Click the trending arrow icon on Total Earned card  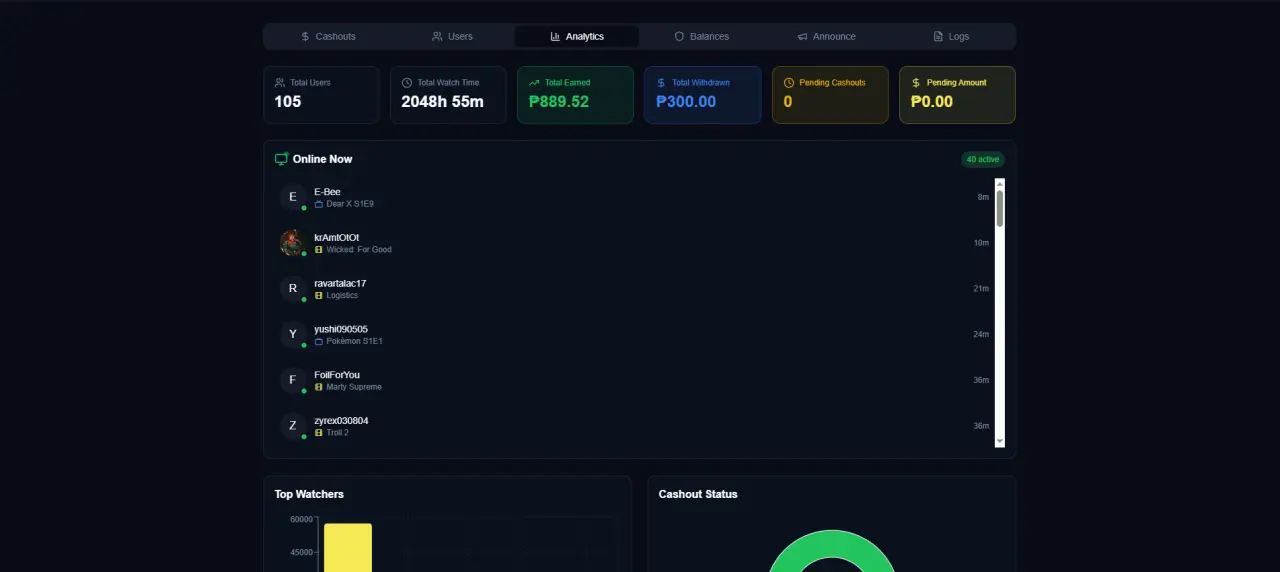pos(534,83)
